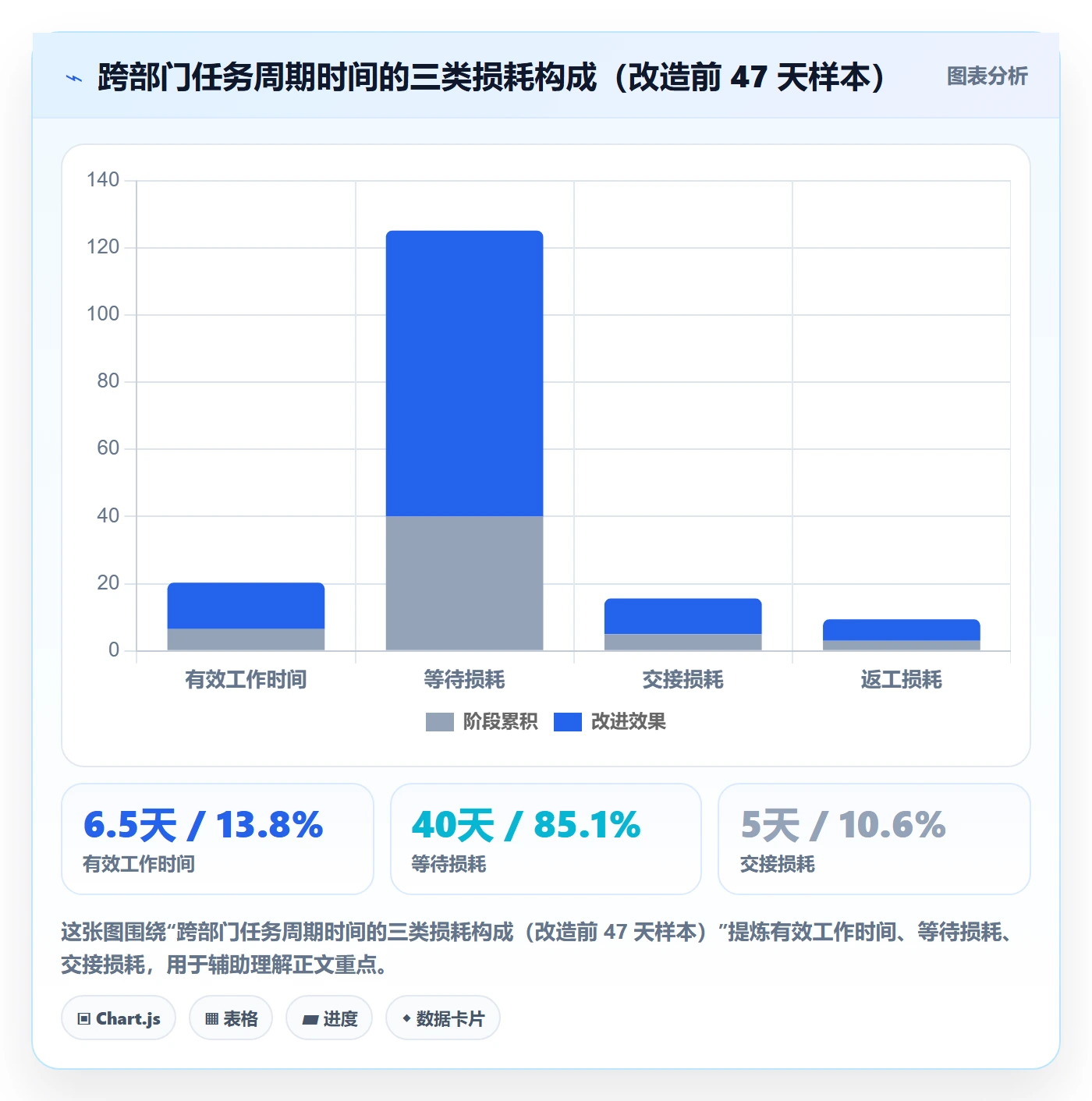Click the 进度 tag chip

click(329, 1018)
